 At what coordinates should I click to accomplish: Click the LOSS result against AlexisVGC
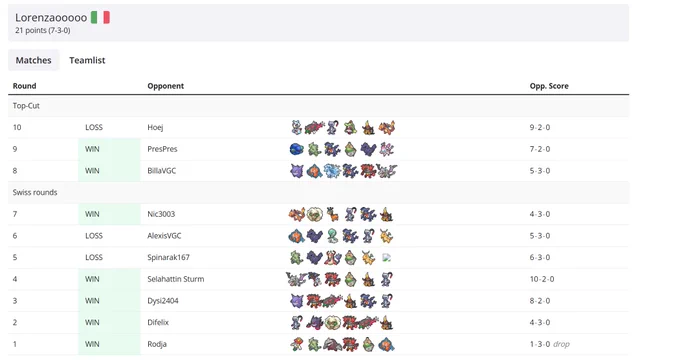tap(94, 236)
